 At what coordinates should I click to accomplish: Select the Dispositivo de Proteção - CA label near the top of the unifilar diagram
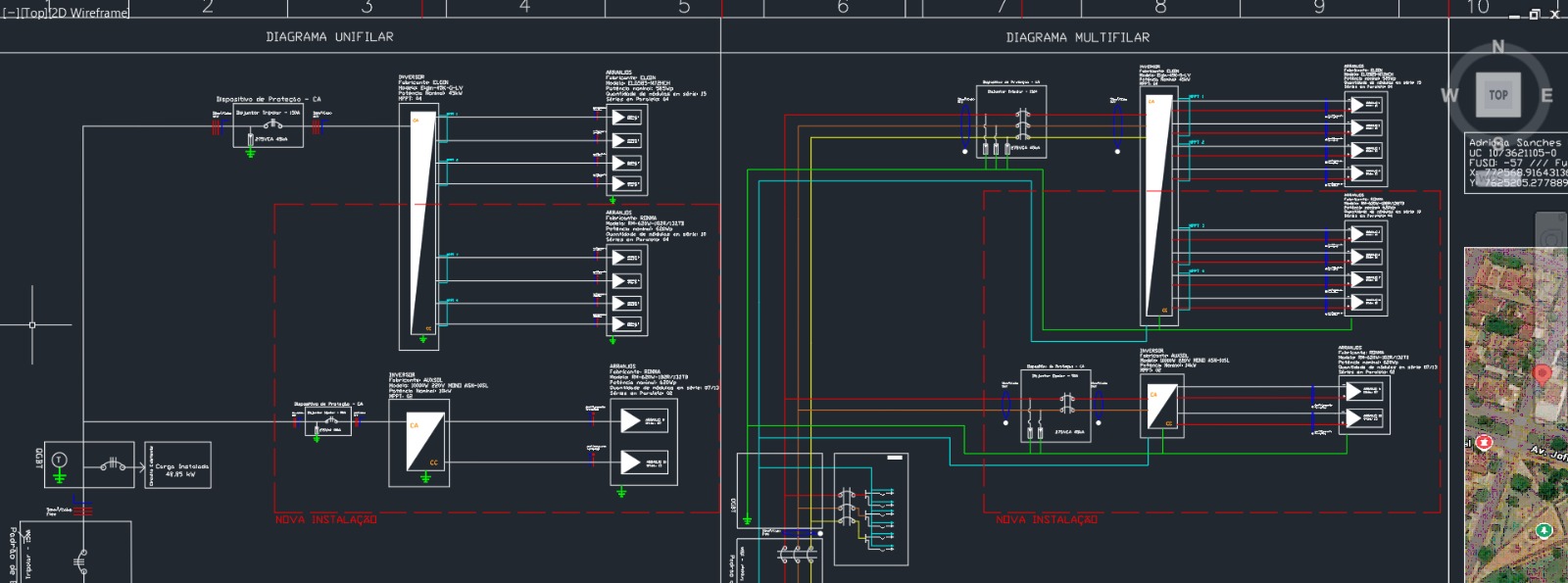point(269,99)
